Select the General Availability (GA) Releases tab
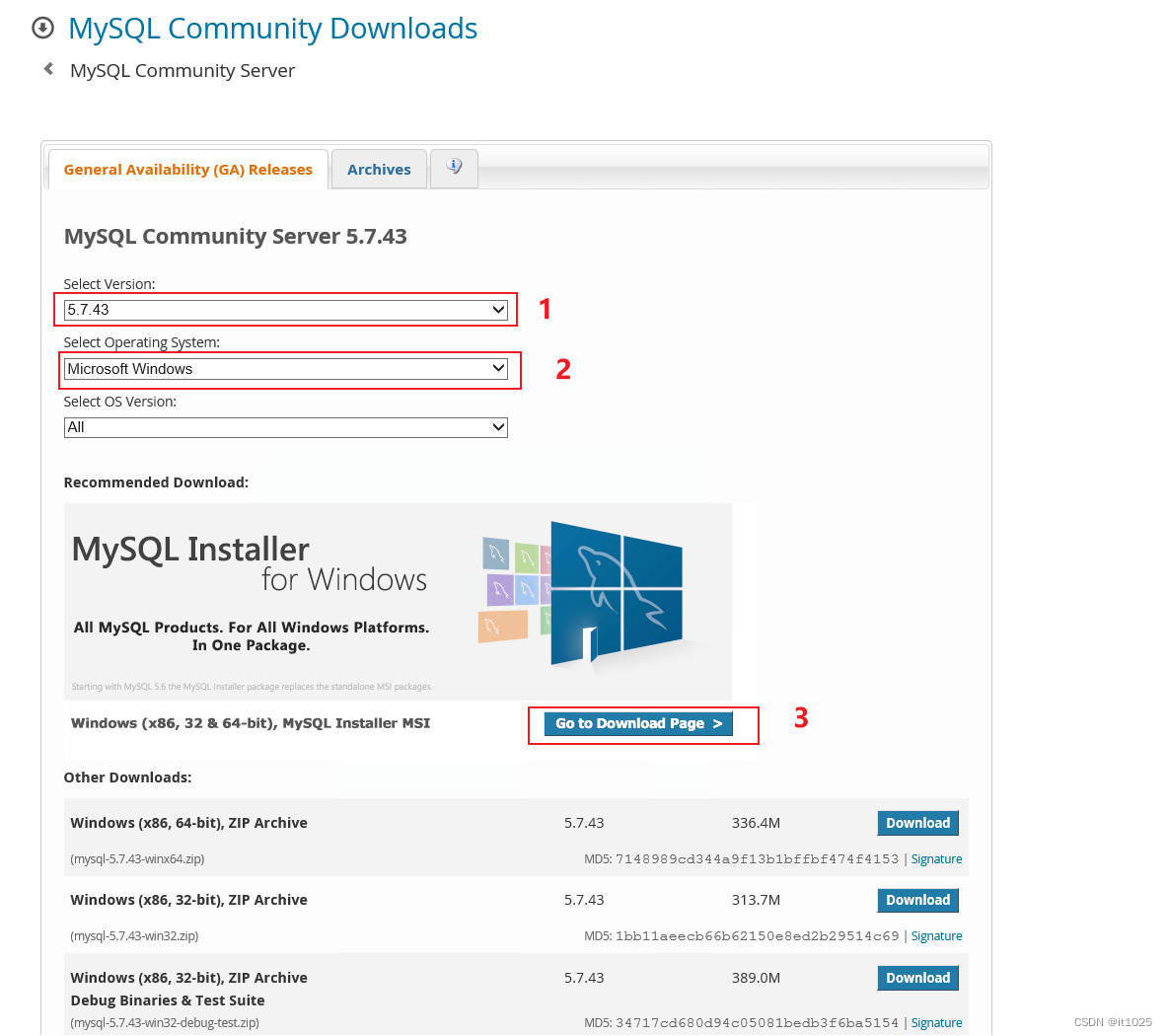This screenshot has height=1036, width=1167. pyautogui.click(x=186, y=169)
